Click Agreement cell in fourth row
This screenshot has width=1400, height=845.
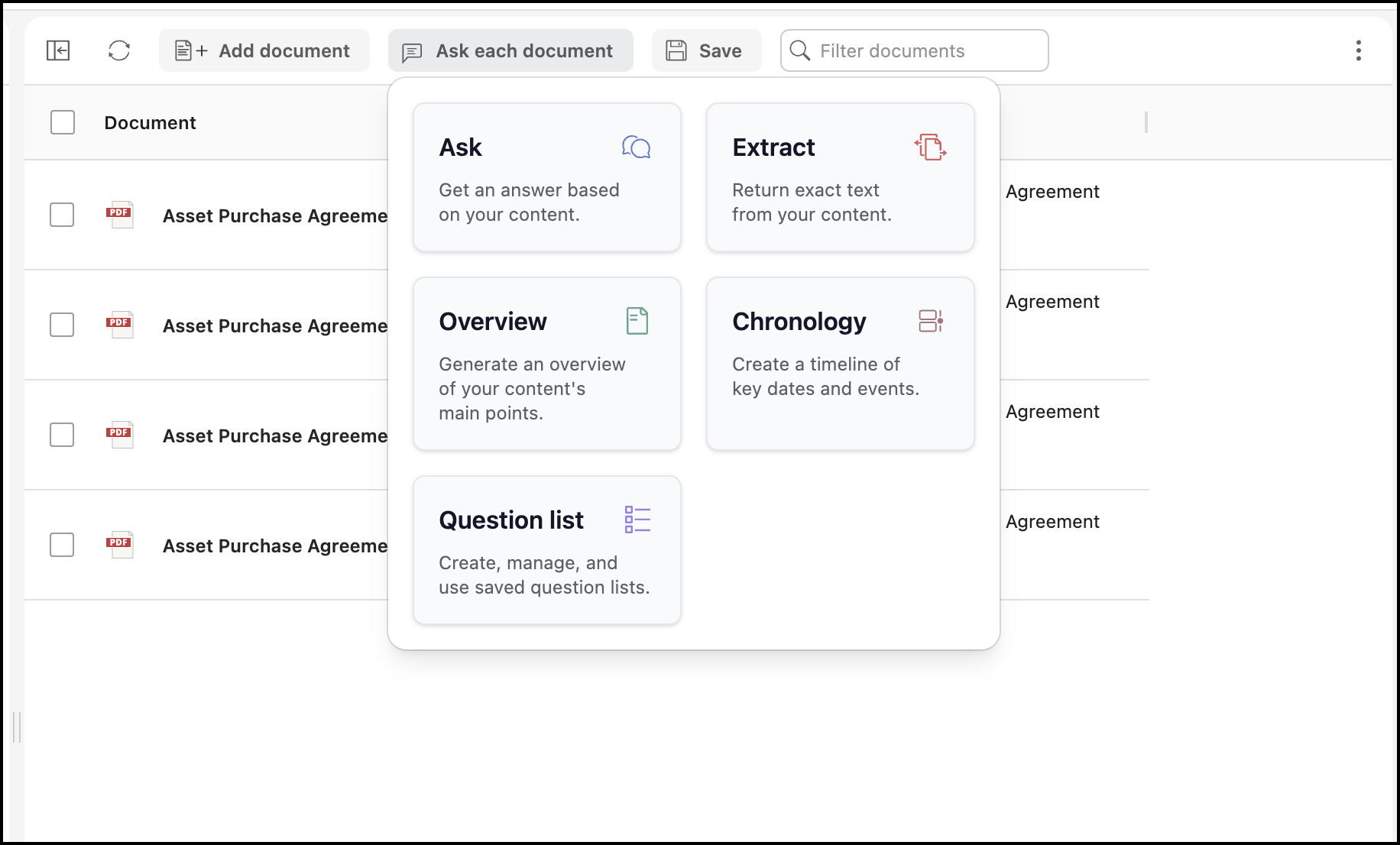1052,522
